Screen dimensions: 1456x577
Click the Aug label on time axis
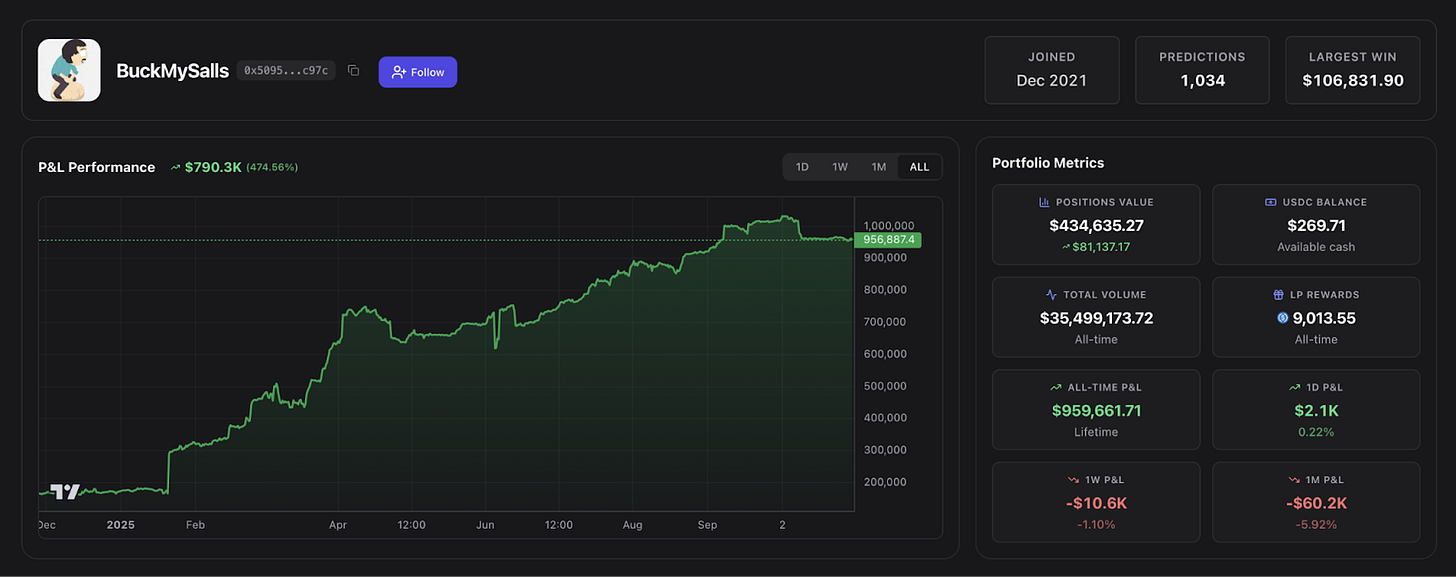pos(632,524)
